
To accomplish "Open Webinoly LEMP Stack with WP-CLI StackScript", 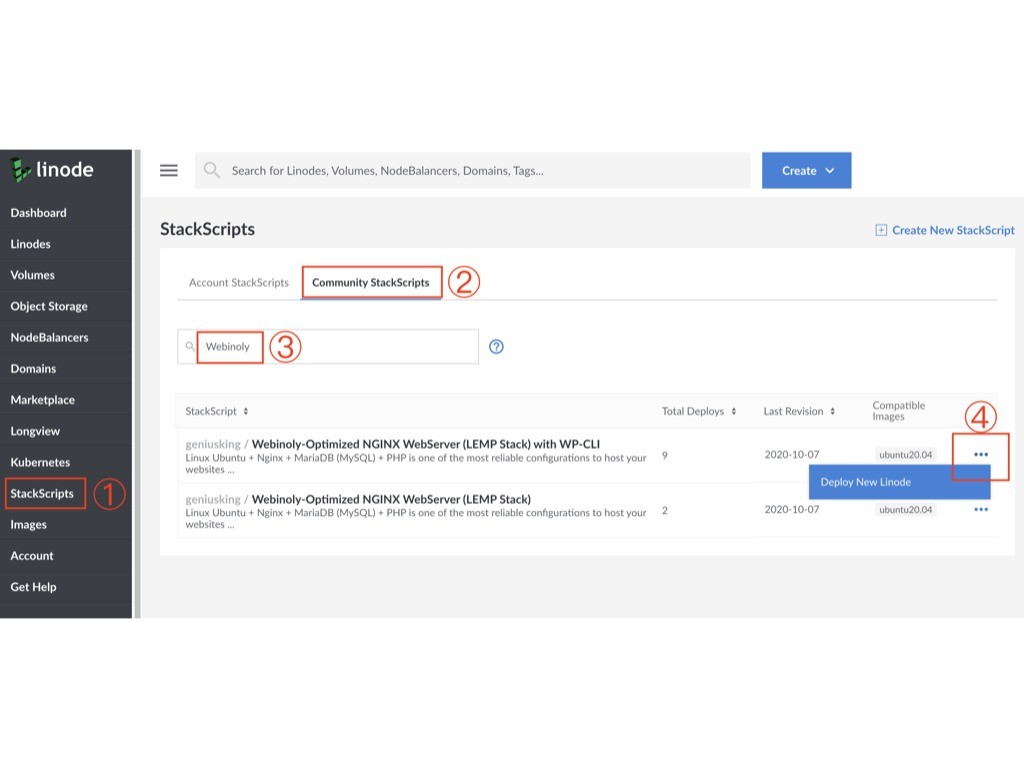I will (x=425, y=444).
